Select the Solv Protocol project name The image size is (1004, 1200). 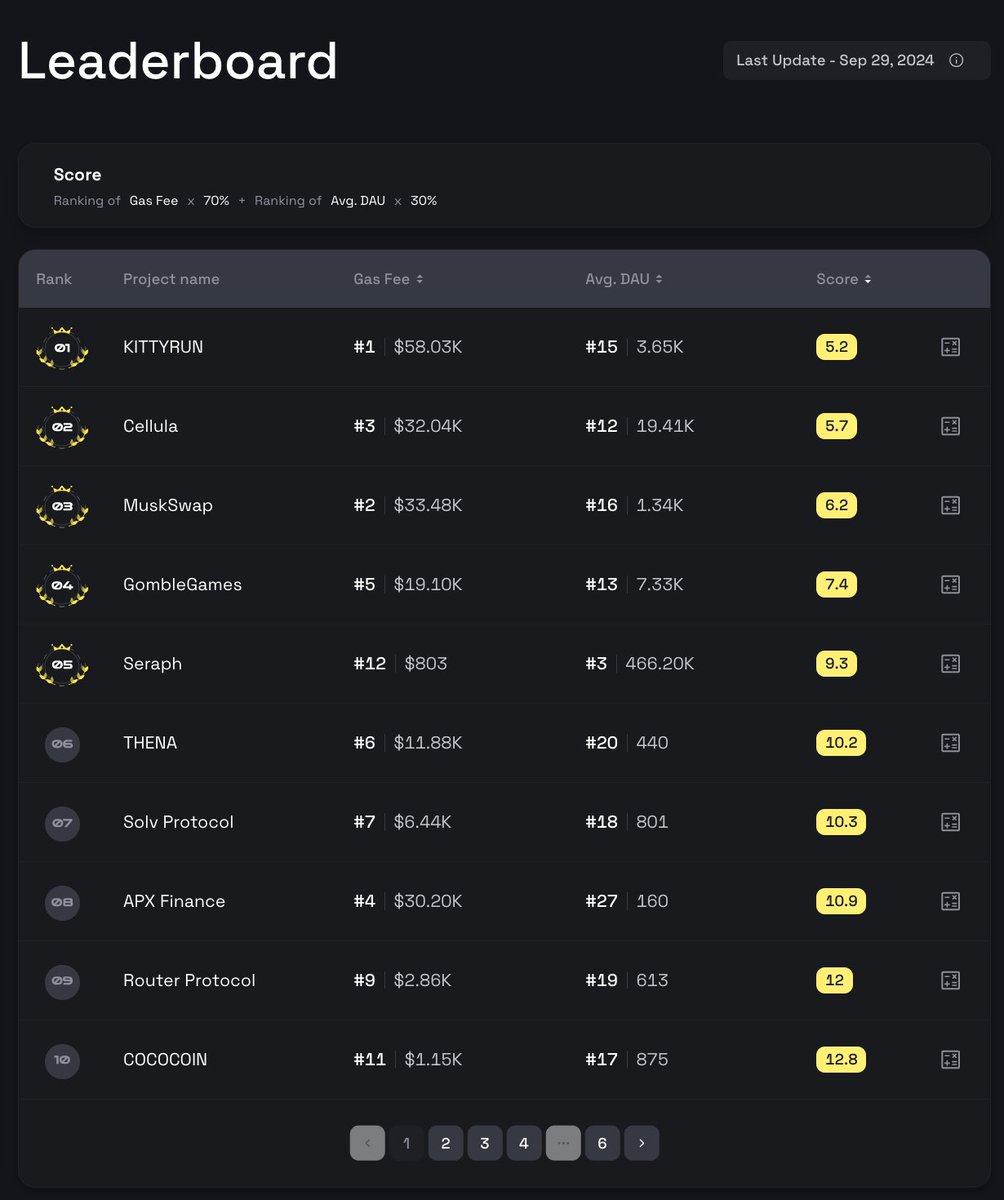pyautogui.click(x=178, y=822)
